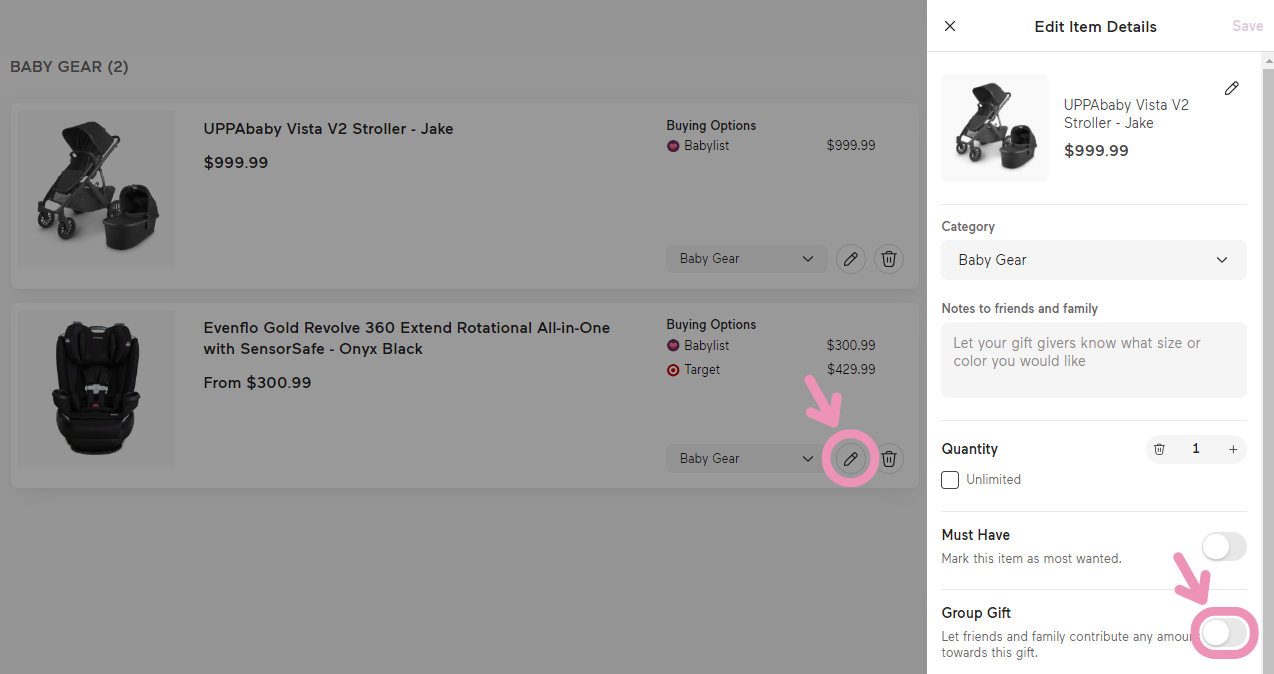
Task: Change the UPPAbaby stroller's Baby Gear category dropdown
Action: click(x=747, y=259)
